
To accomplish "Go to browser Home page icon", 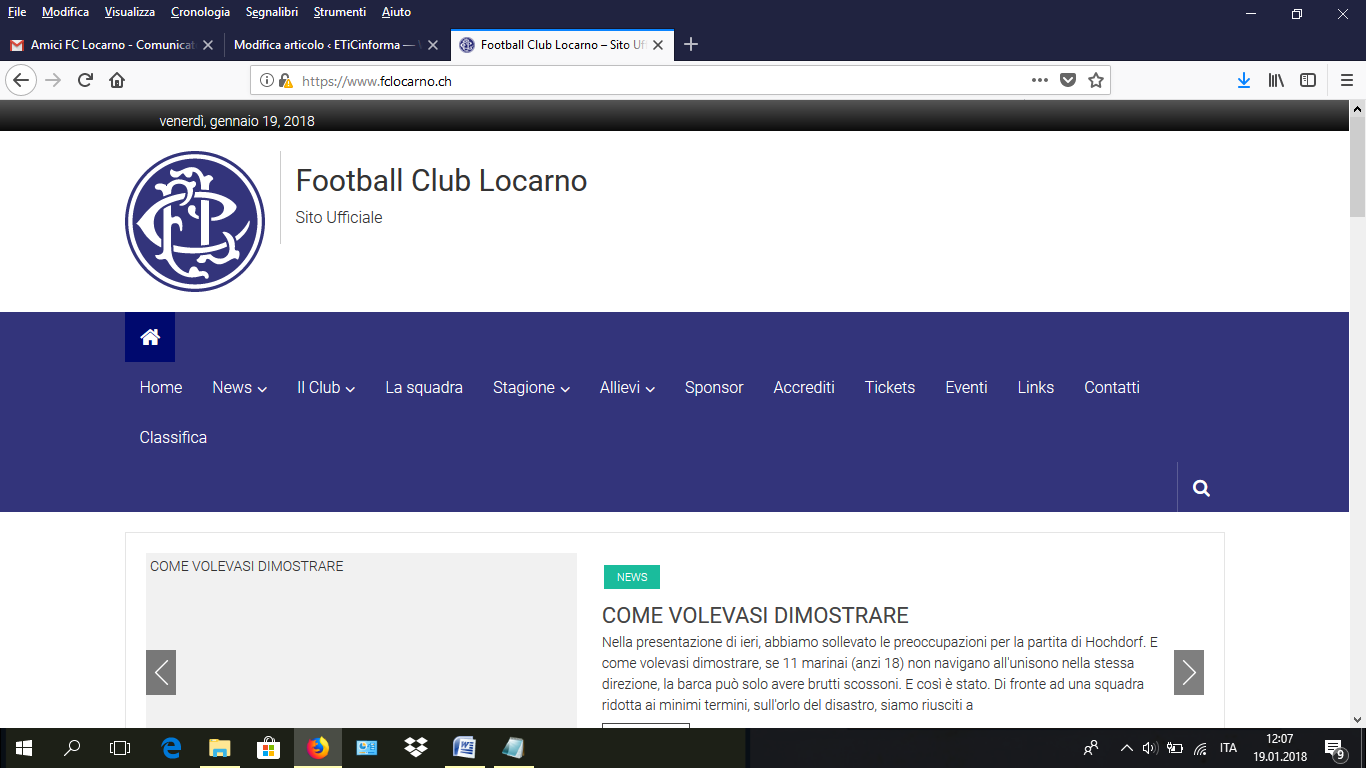I will [117, 80].
